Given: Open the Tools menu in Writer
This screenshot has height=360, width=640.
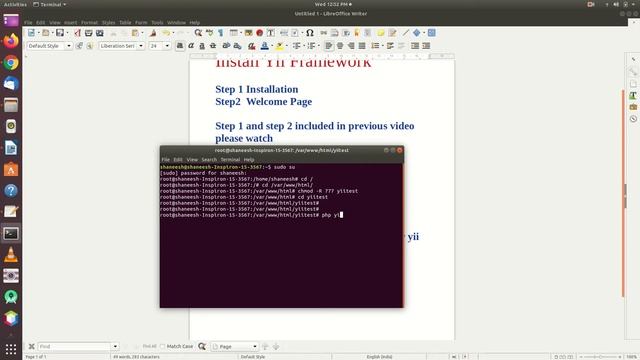Looking at the screenshot, I should coord(157,22).
